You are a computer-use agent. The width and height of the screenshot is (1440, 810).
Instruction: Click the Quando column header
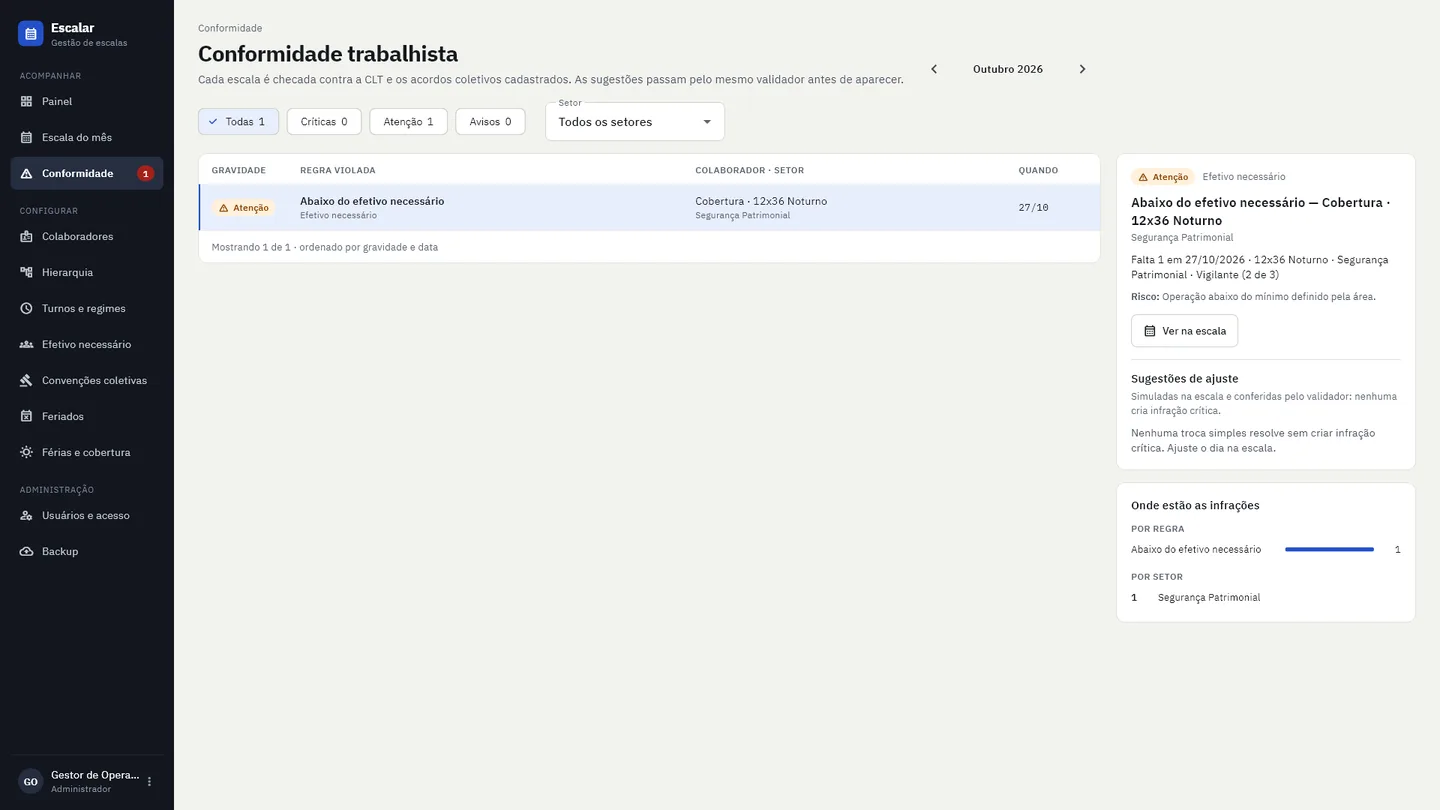(x=1038, y=170)
